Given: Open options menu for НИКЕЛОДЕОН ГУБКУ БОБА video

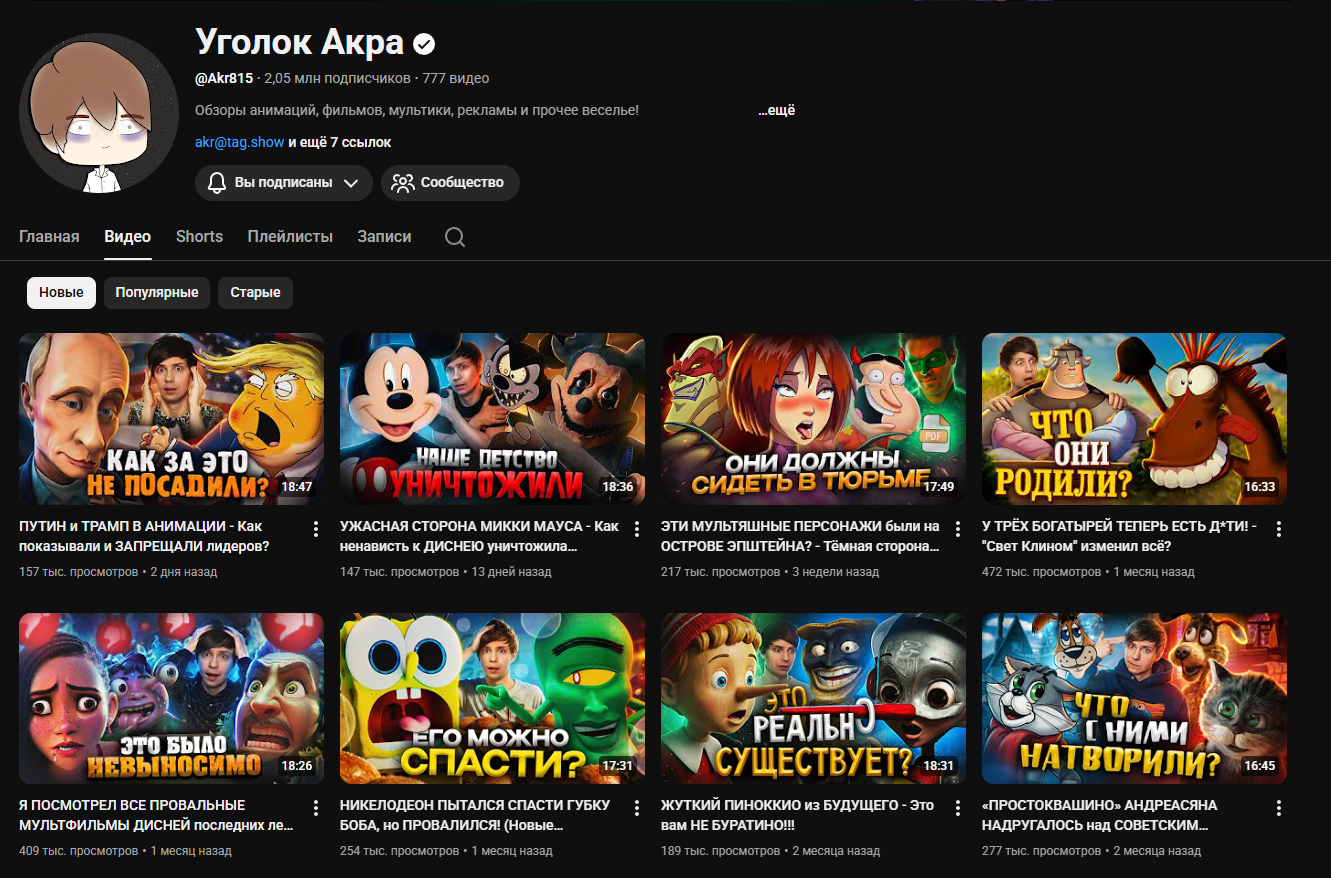Looking at the screenshot, I should coord(637,808).
